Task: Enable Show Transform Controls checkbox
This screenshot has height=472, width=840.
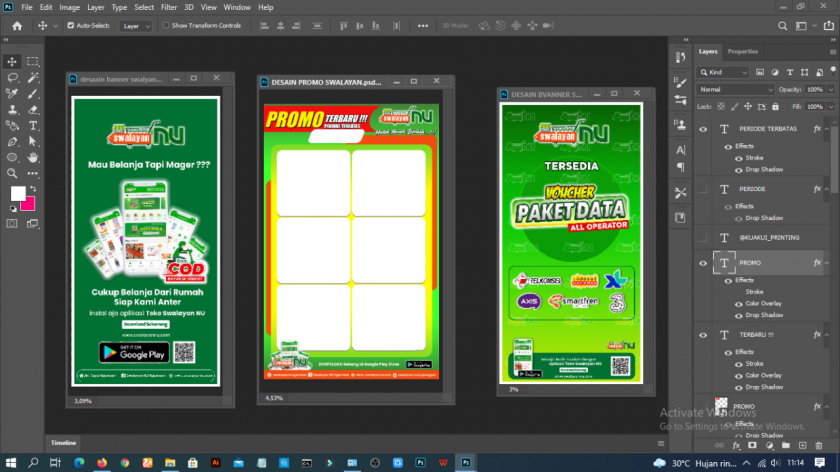Action: coord(166,25)
